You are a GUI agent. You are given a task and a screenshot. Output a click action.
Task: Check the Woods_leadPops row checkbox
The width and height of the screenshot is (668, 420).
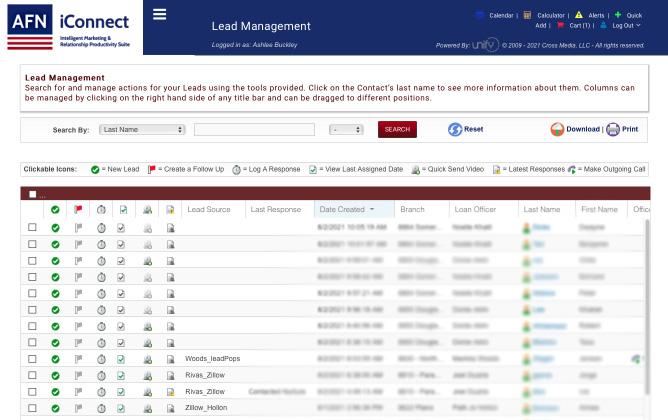pyautogui.click(x=32, y=359)
